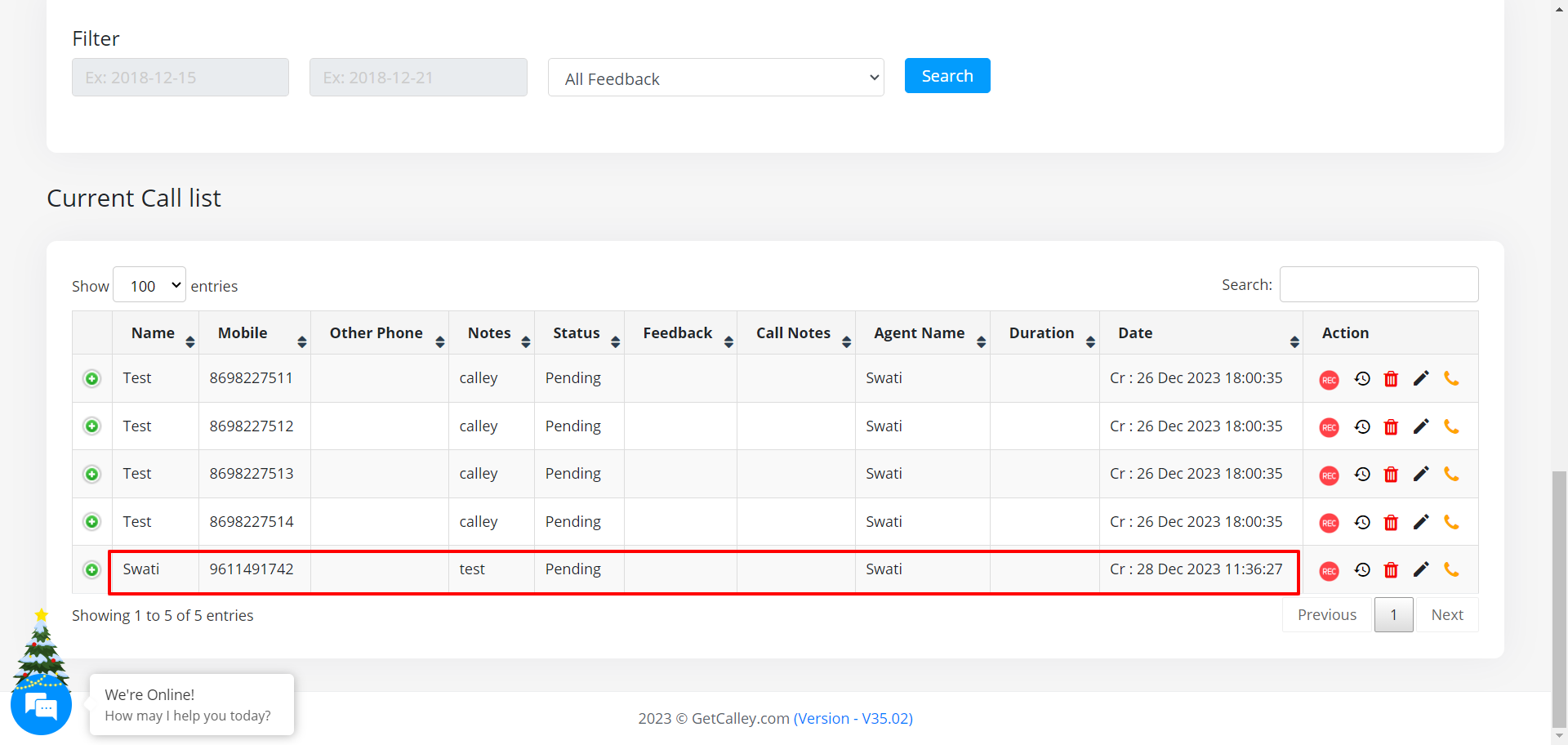Focus the table Search input field

1379,284
